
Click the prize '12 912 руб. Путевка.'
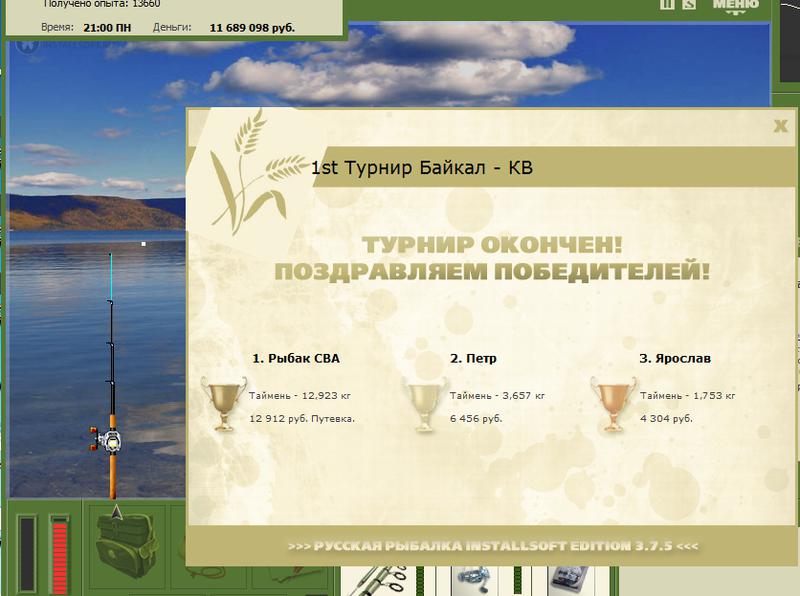pyautogui.click(x=302, y=419)
